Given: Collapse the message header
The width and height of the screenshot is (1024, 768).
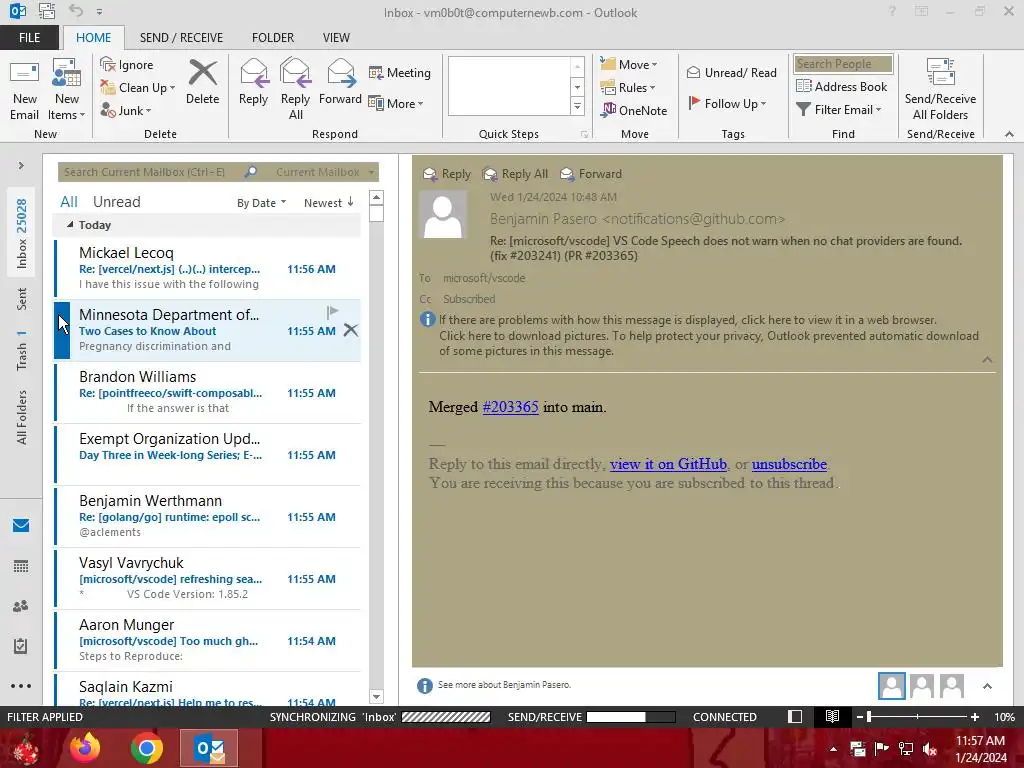Looking at the screenshot, I should click(x=987, y=360).
